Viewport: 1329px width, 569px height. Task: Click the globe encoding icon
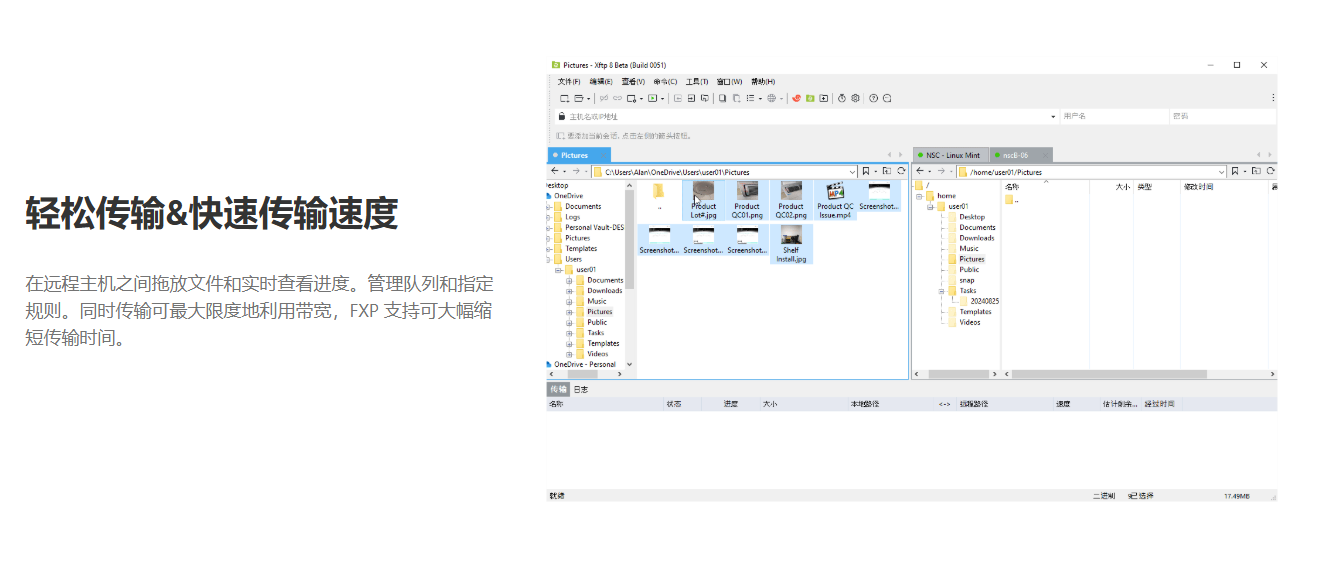771,98
